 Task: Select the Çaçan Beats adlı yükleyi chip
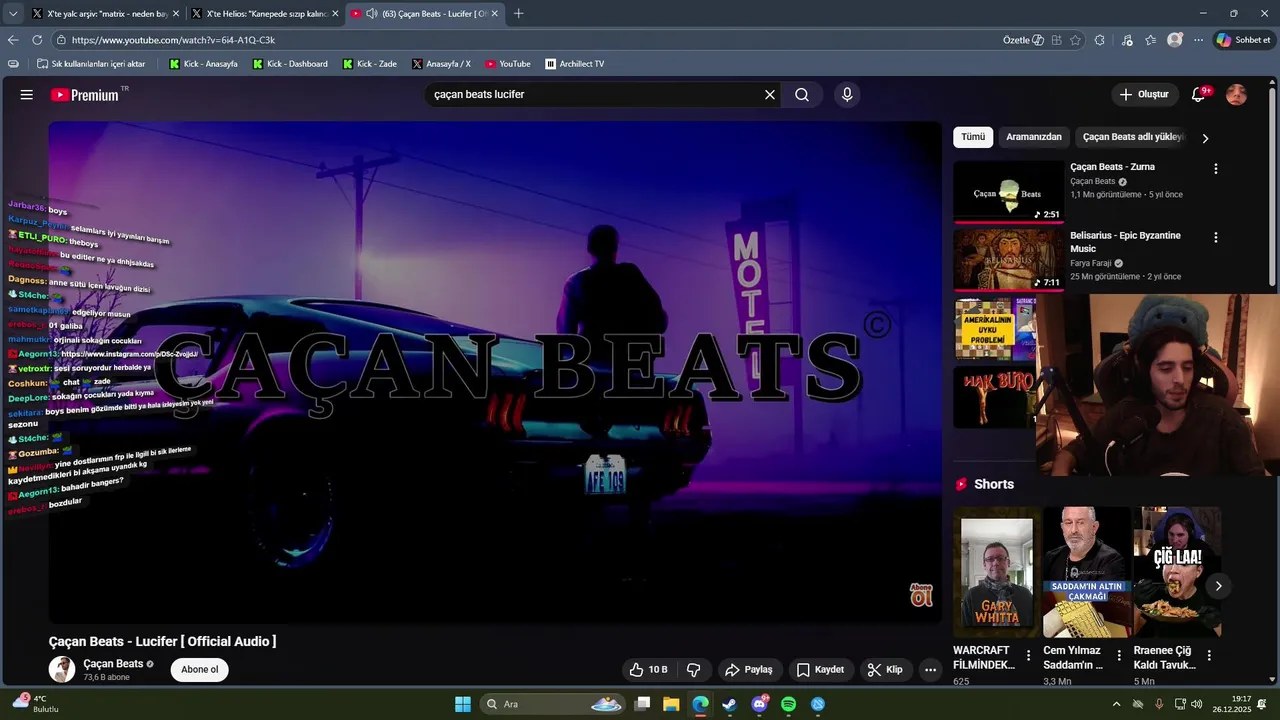tap(1134, 137)
